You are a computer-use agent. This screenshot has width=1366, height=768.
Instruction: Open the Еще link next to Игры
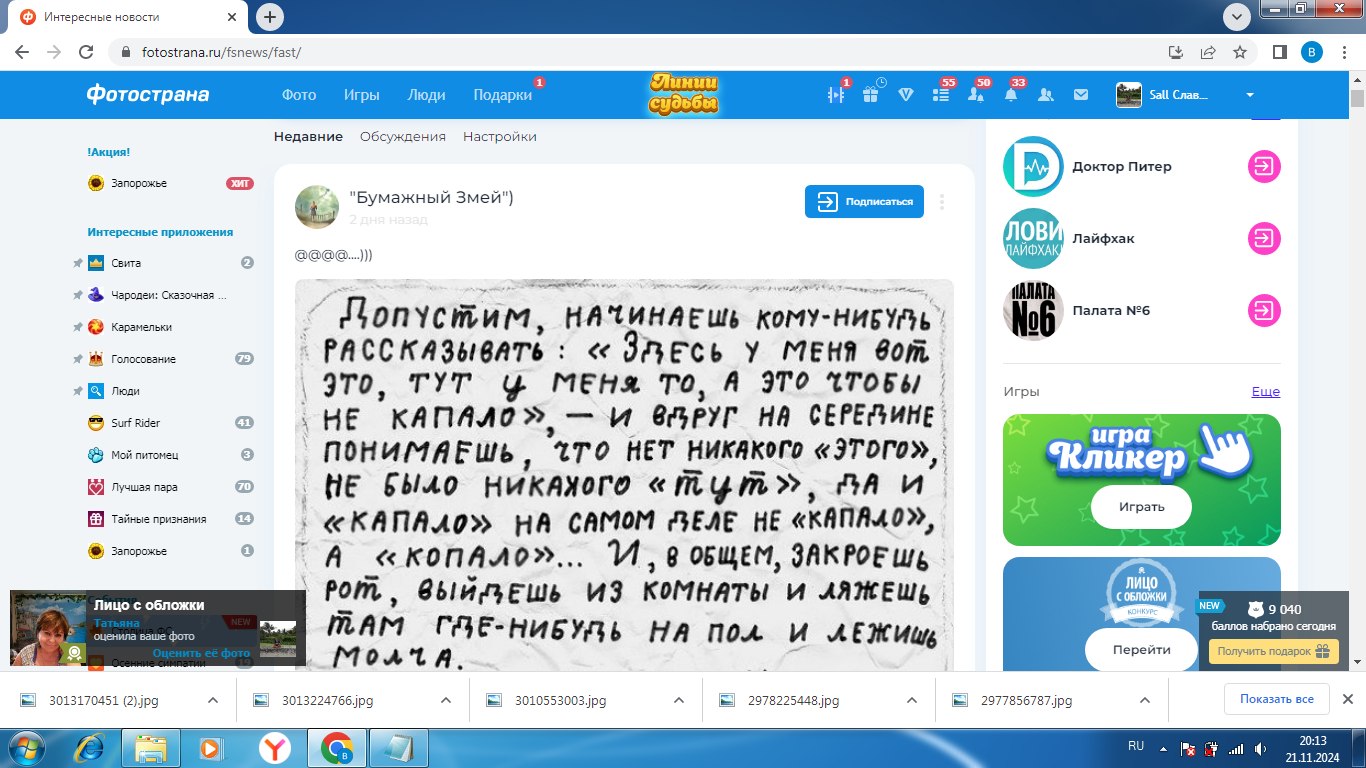pos(1266,392)
